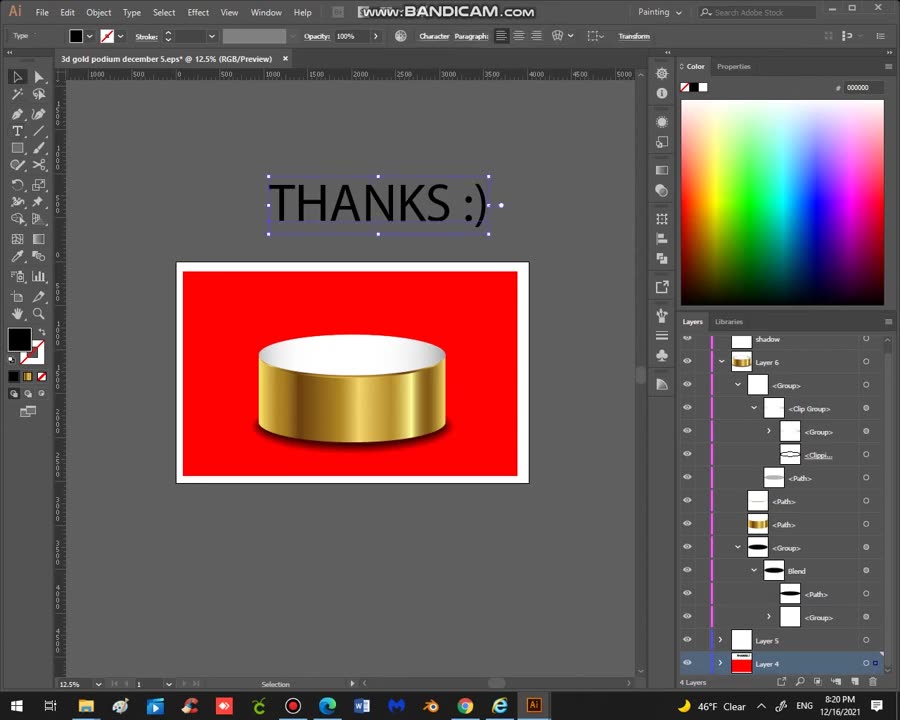Select the Column Graph tool

pos(38,276)
